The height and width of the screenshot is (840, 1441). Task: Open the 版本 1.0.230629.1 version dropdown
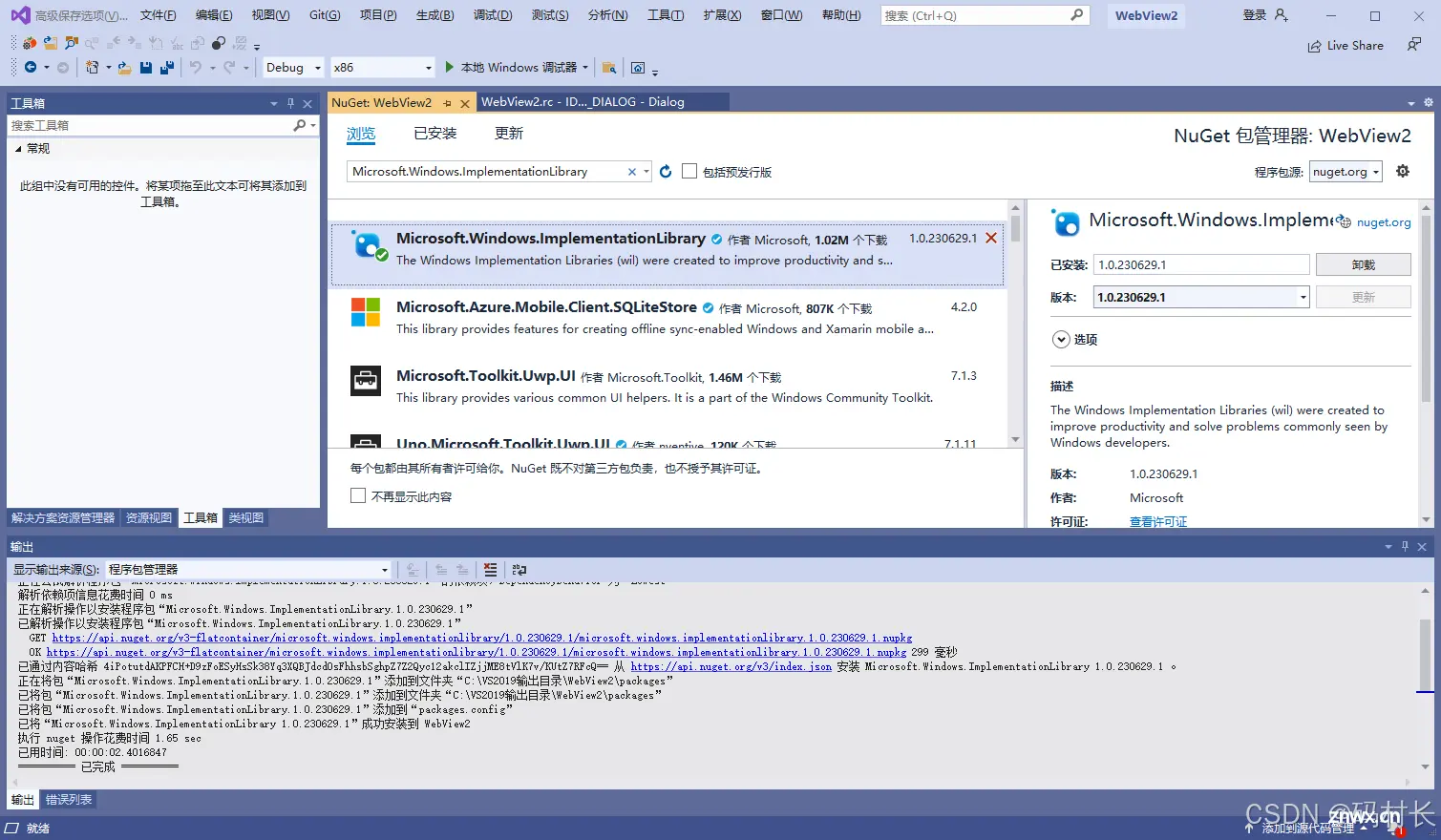(1201, 297)
